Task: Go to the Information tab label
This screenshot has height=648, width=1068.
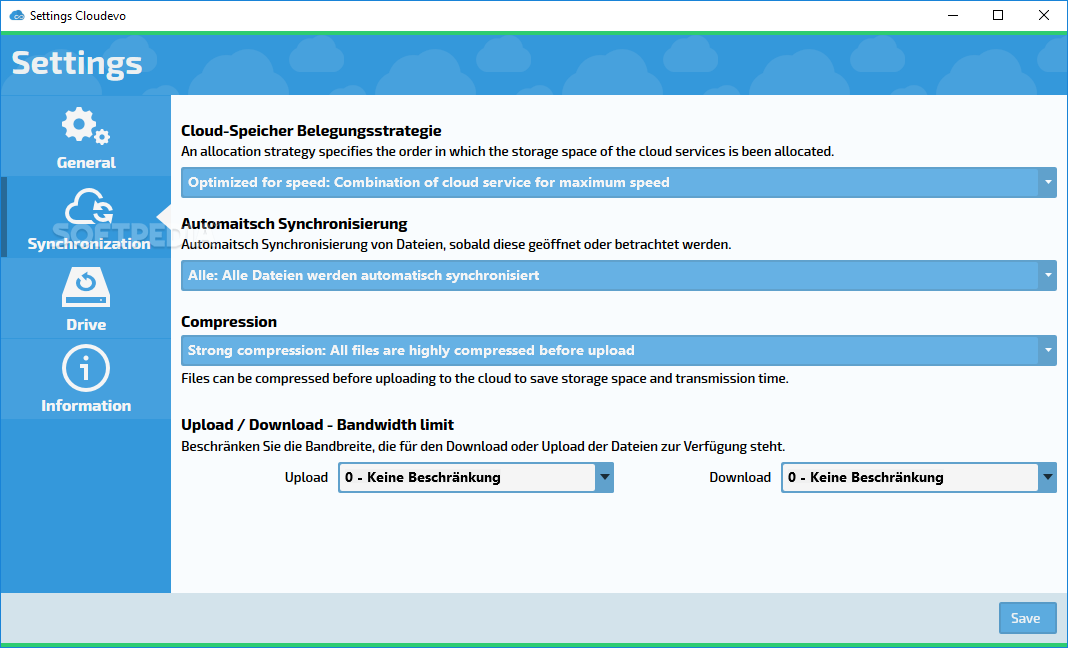Action: coord(86,405)
